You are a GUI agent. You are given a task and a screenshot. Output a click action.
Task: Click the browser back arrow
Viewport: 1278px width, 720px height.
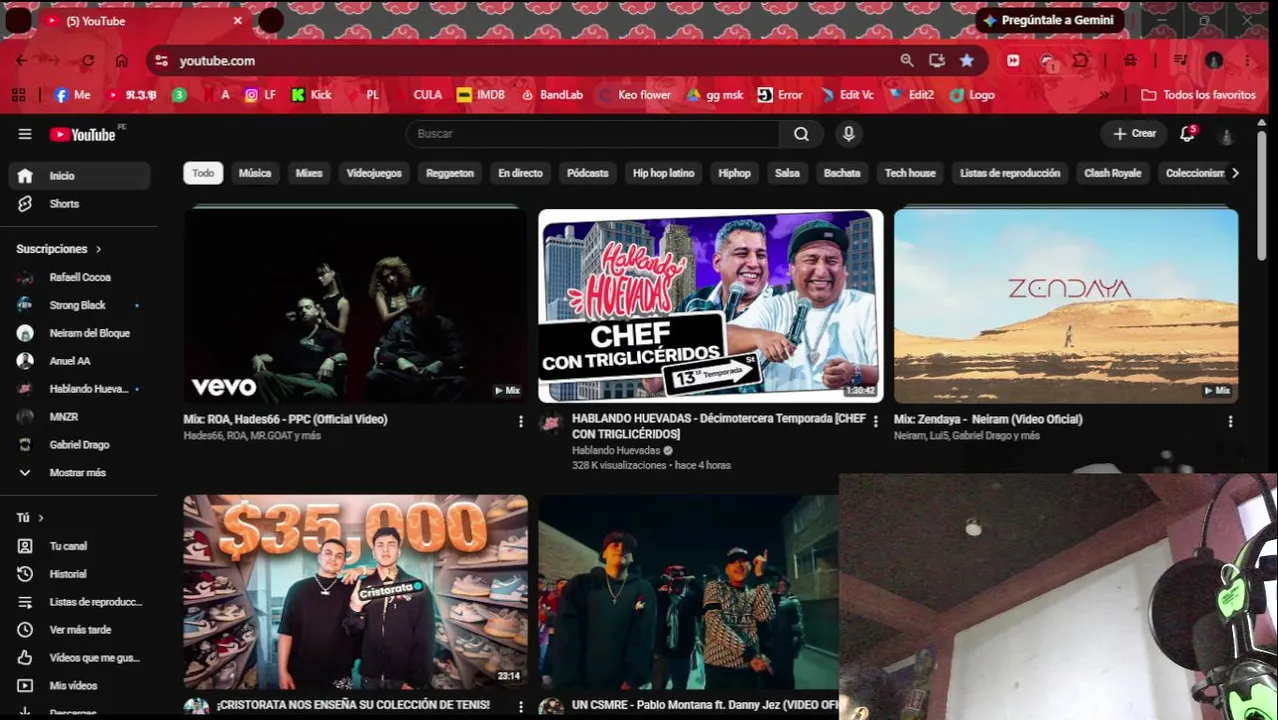[21, 61]
